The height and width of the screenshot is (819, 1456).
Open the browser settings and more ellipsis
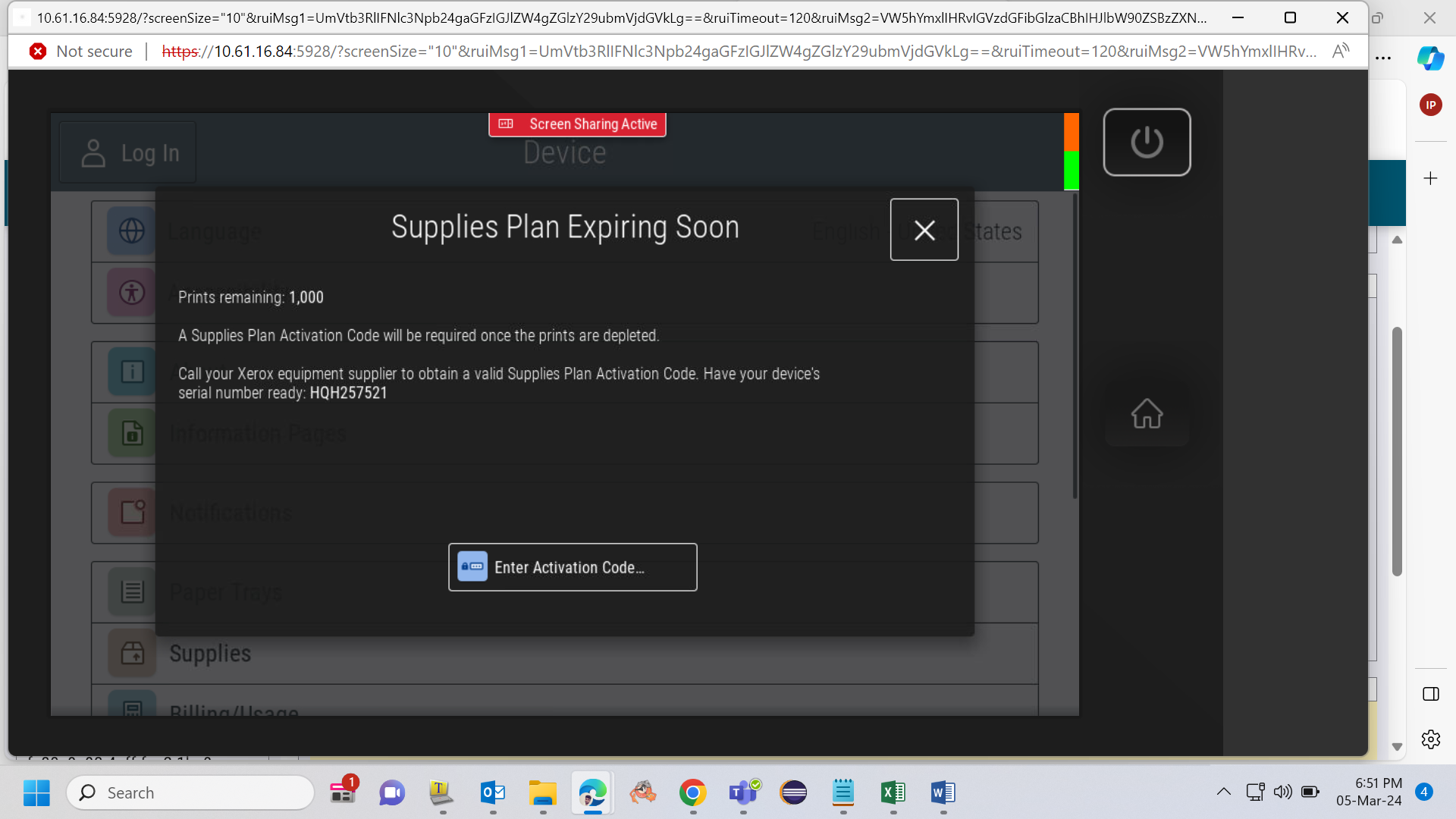[1383, 58]
